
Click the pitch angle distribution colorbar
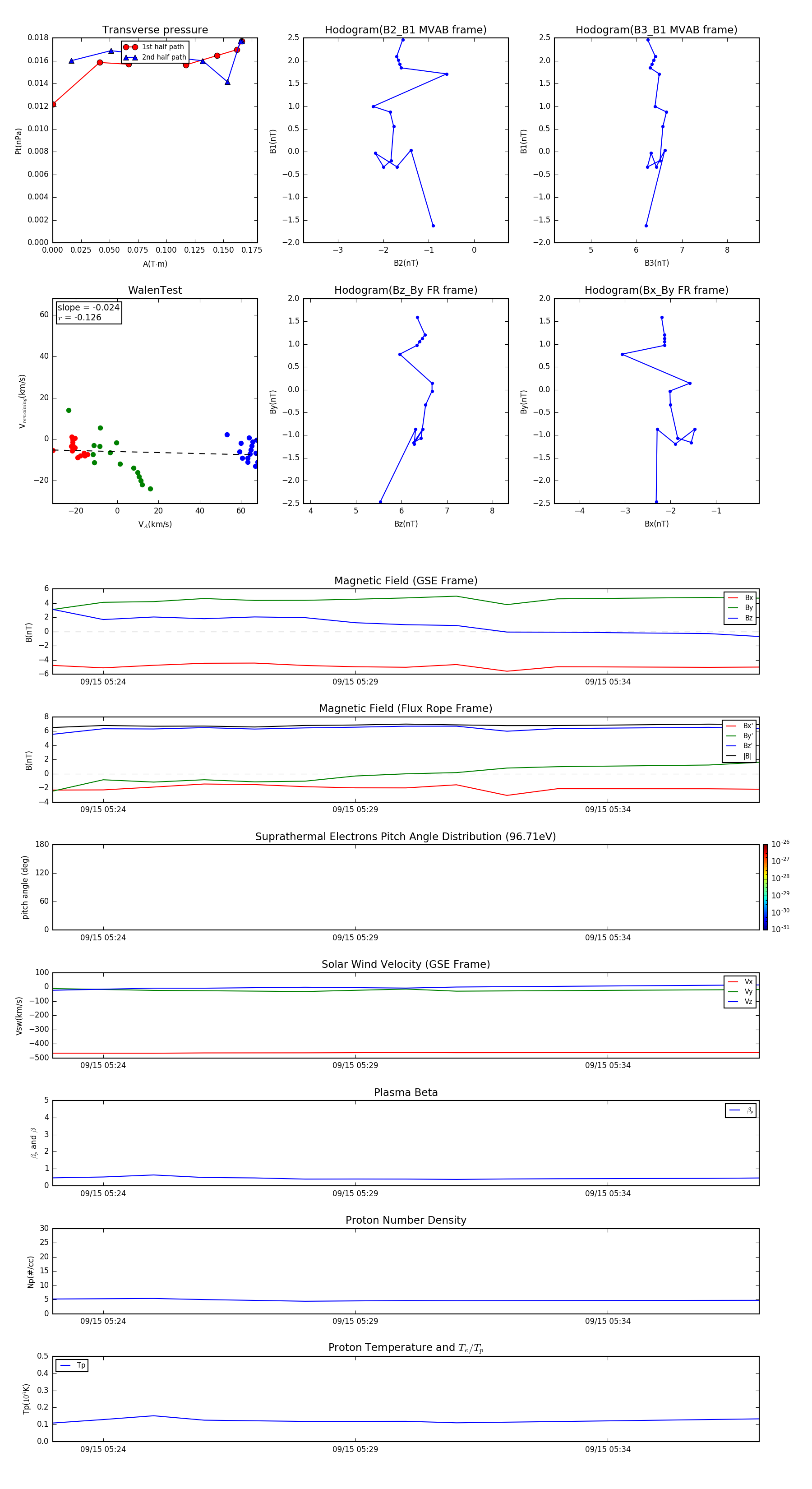click(765, 887)
